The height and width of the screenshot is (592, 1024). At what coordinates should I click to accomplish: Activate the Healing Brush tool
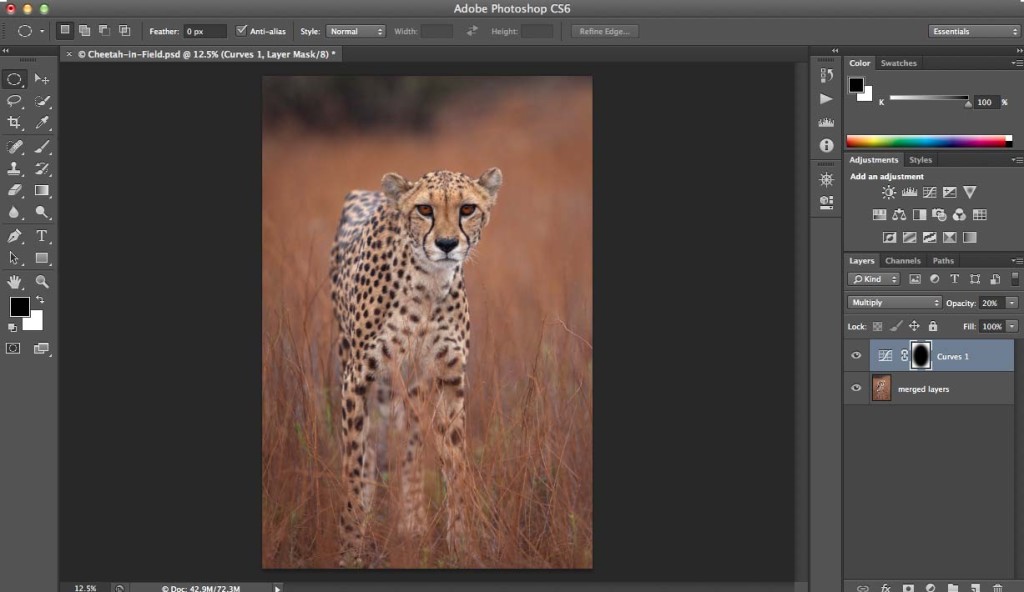pos(14,146)
